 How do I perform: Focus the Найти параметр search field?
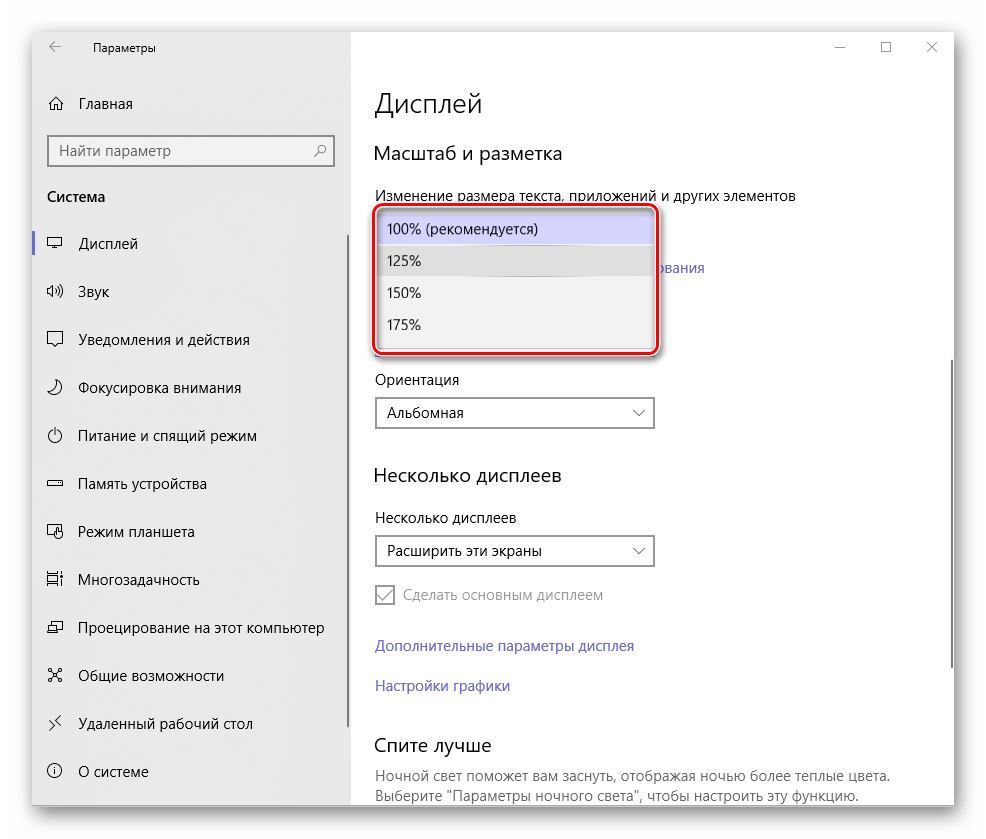click(x=180, y=151)
